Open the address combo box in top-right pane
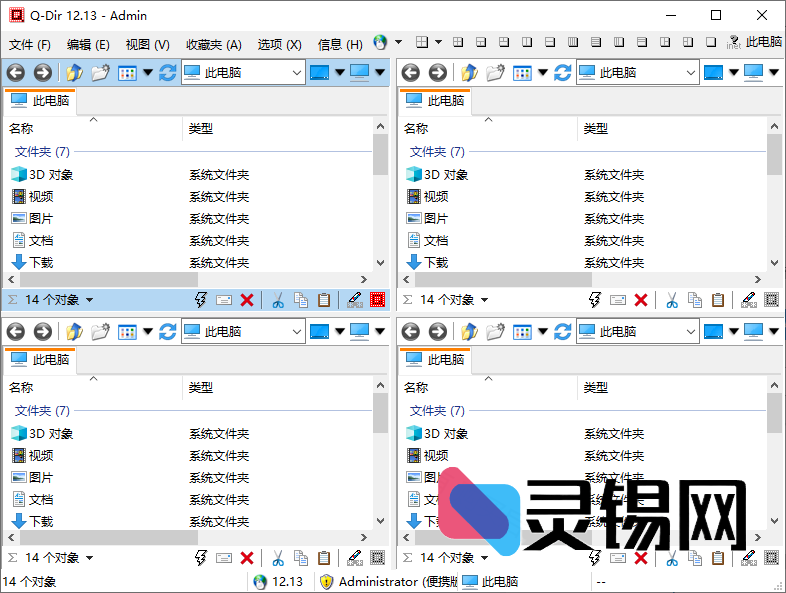Screen dimensions: 786x593 (x=638, y=73)
